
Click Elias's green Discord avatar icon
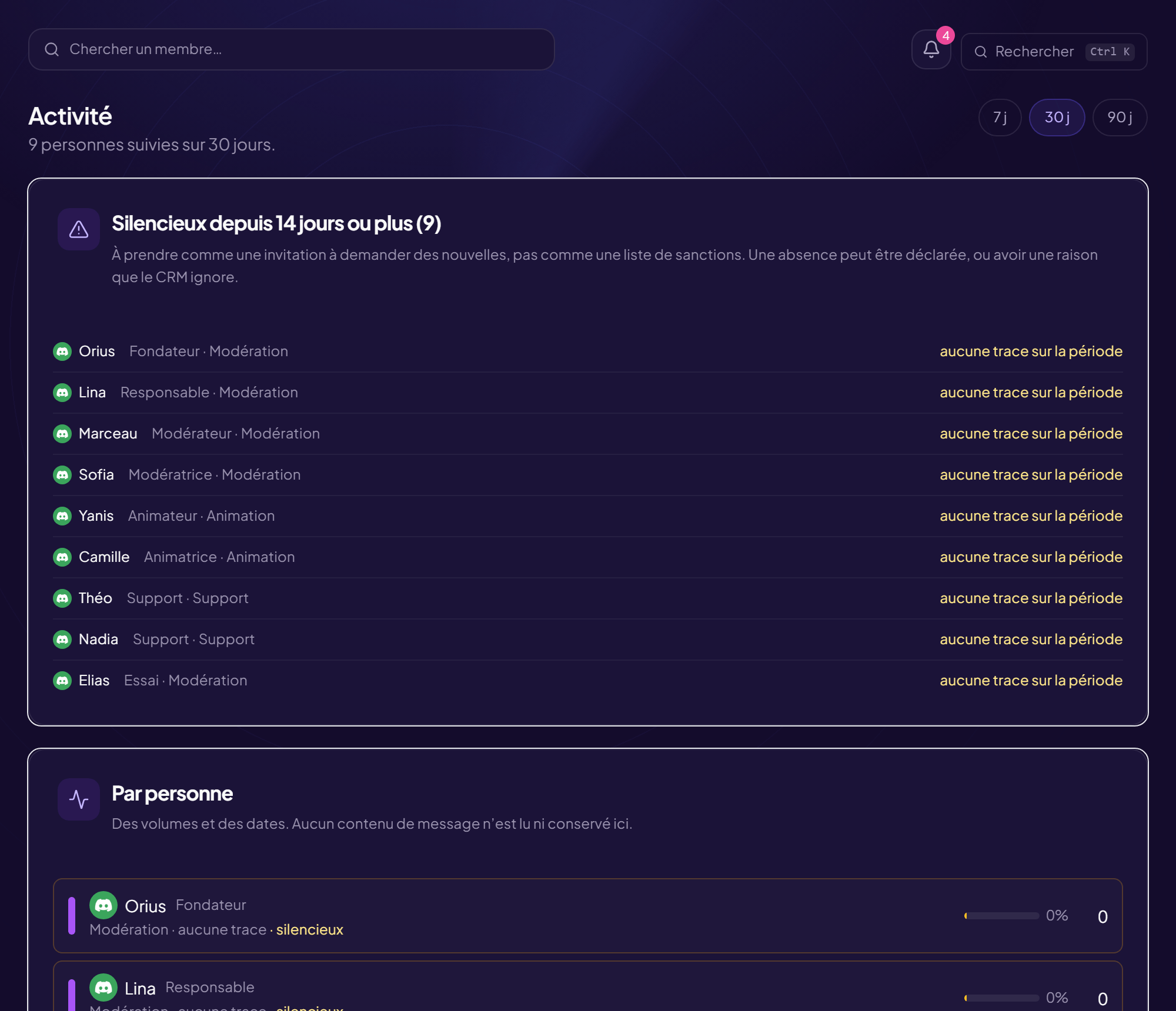tap(62, 681)
